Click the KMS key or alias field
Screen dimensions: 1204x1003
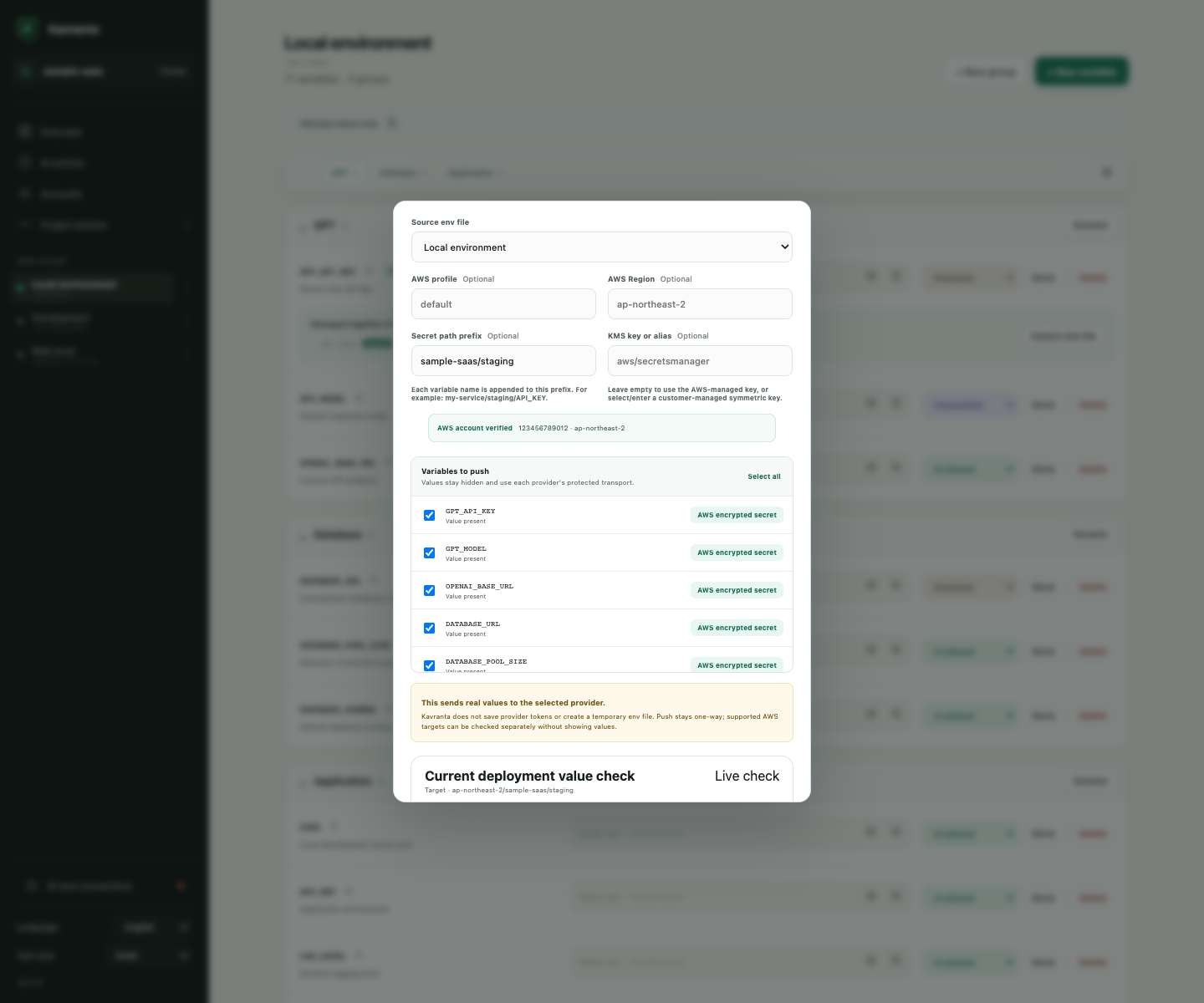click(x=700, y=361)
